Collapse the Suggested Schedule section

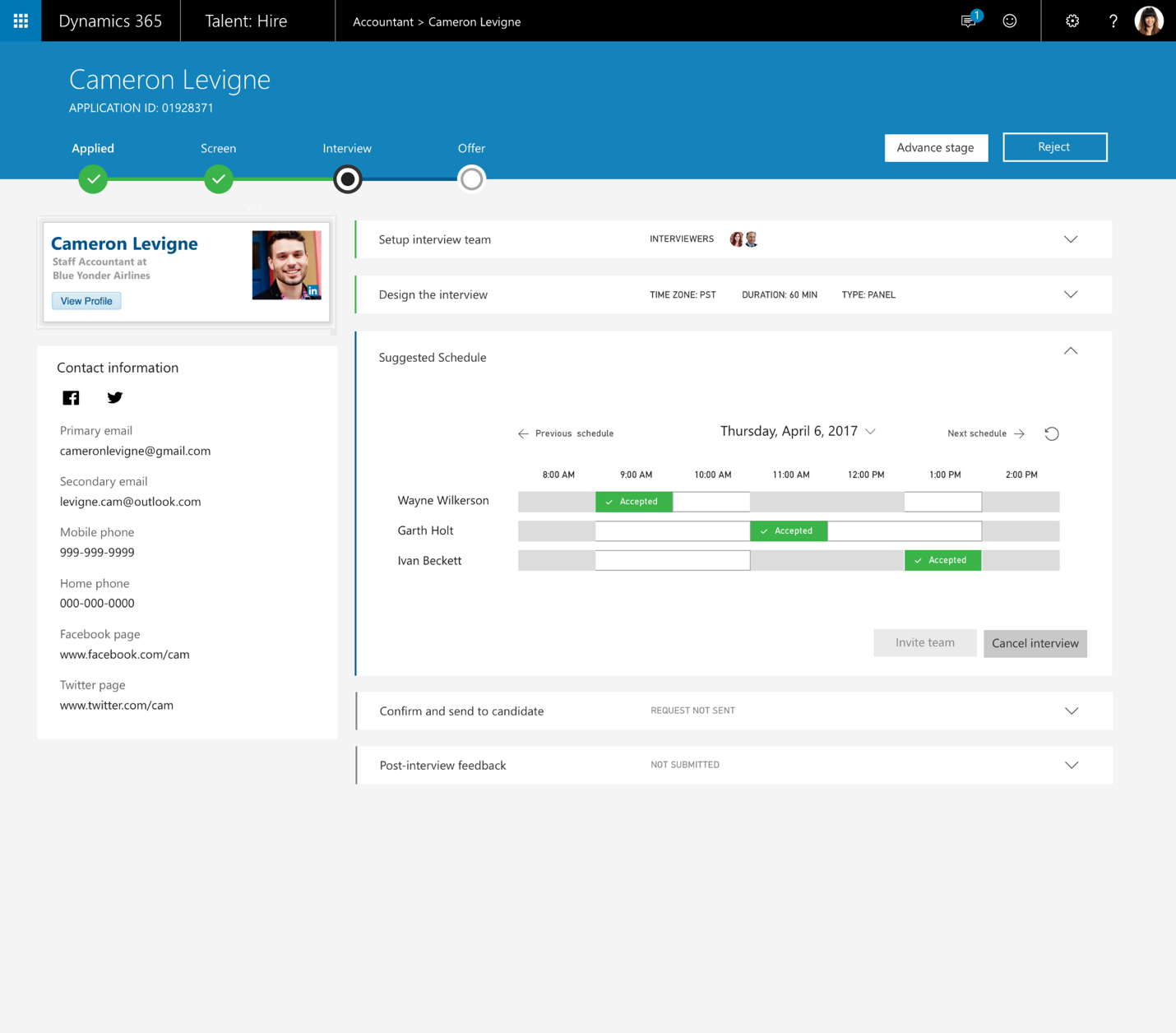coord(1070,351)
